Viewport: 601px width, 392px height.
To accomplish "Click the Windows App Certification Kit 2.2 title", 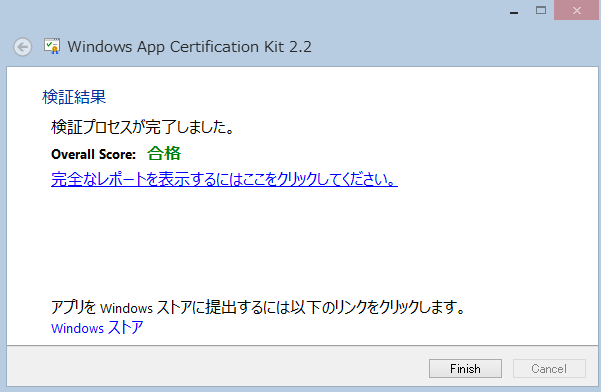I will tap(189, 47).
